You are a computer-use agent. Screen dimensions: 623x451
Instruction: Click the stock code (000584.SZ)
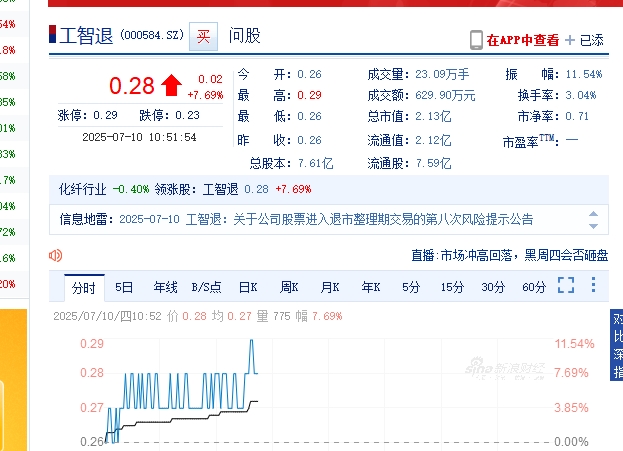[152, 35]
